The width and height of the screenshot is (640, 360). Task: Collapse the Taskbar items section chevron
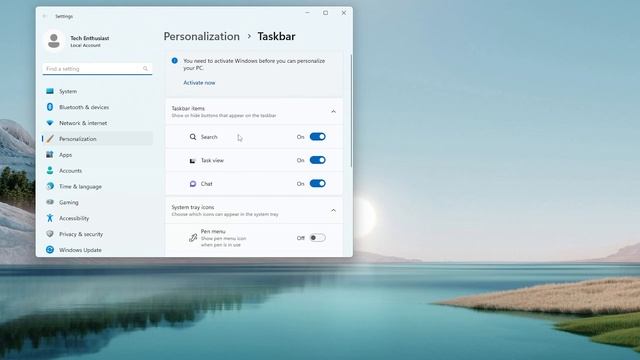pyautogui.click(x=333, y=111)
